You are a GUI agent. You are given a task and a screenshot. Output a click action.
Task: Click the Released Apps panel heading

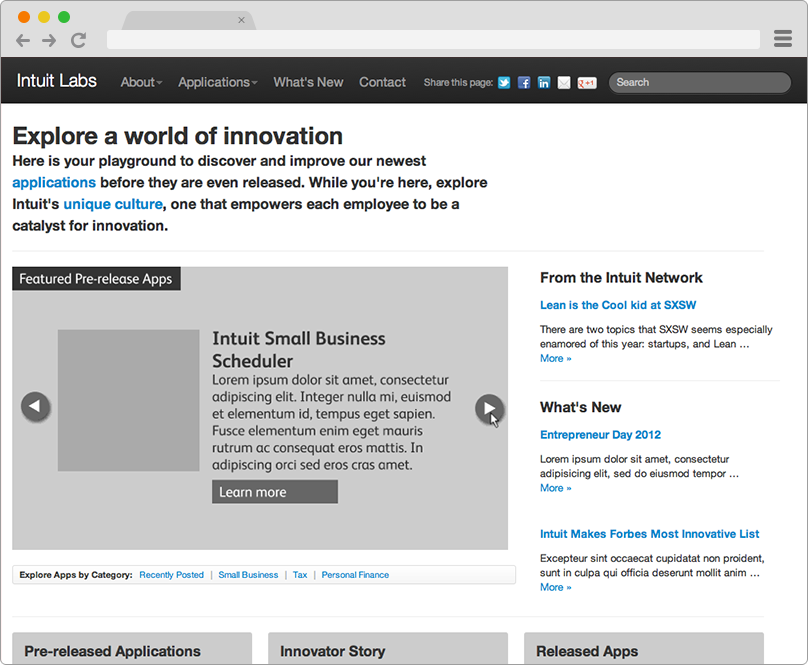pos(587,652)
